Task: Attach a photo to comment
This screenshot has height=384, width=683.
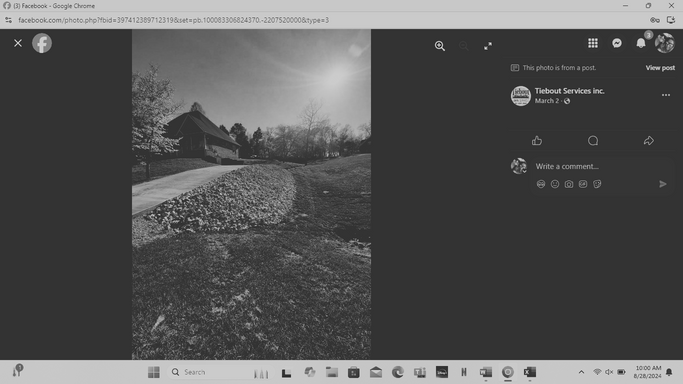Action: [x=569, y=184]
